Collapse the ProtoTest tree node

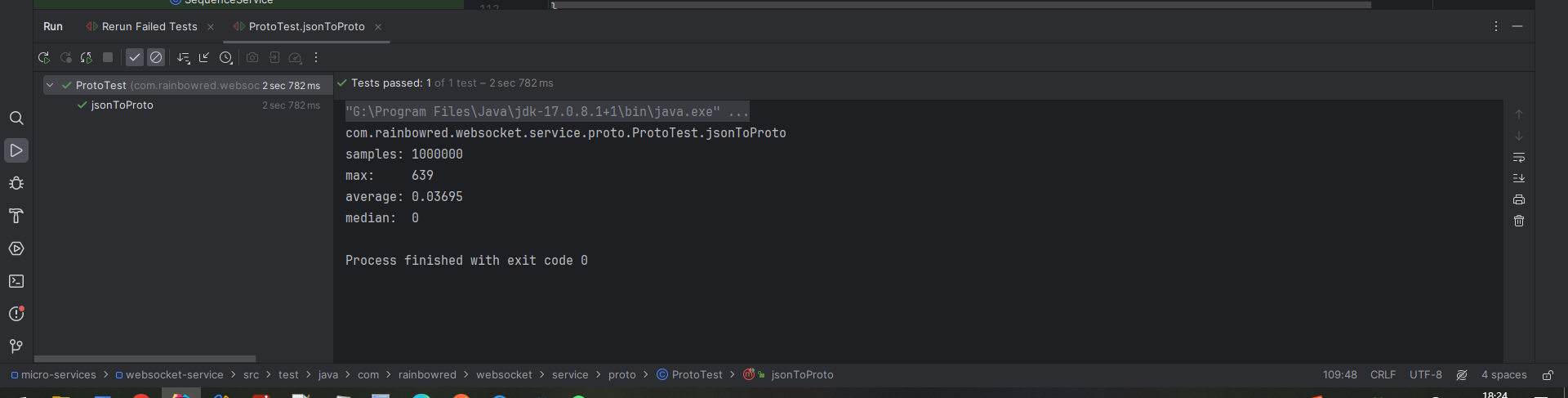tap(50, 85)
